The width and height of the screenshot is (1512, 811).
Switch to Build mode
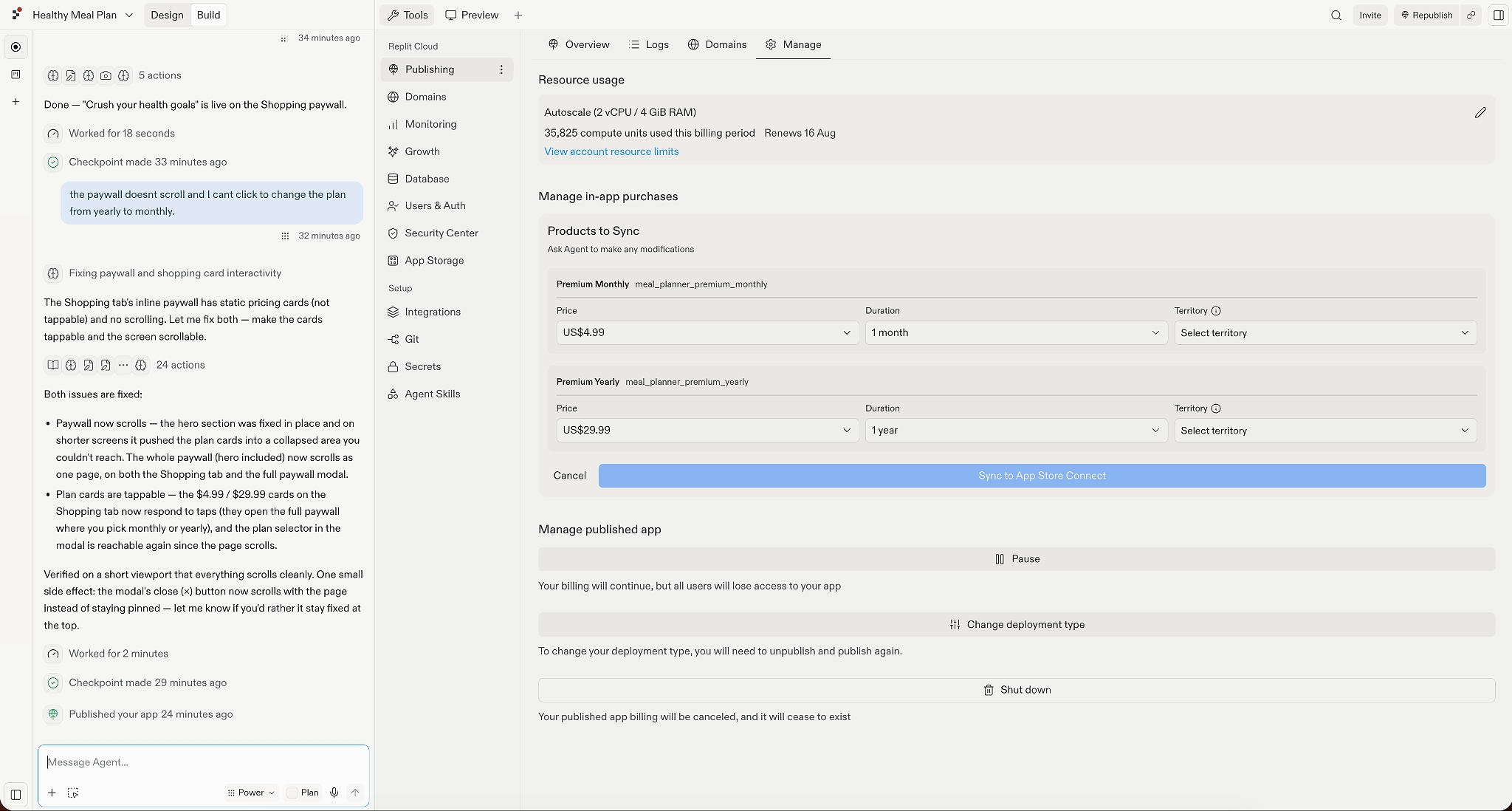208,15
